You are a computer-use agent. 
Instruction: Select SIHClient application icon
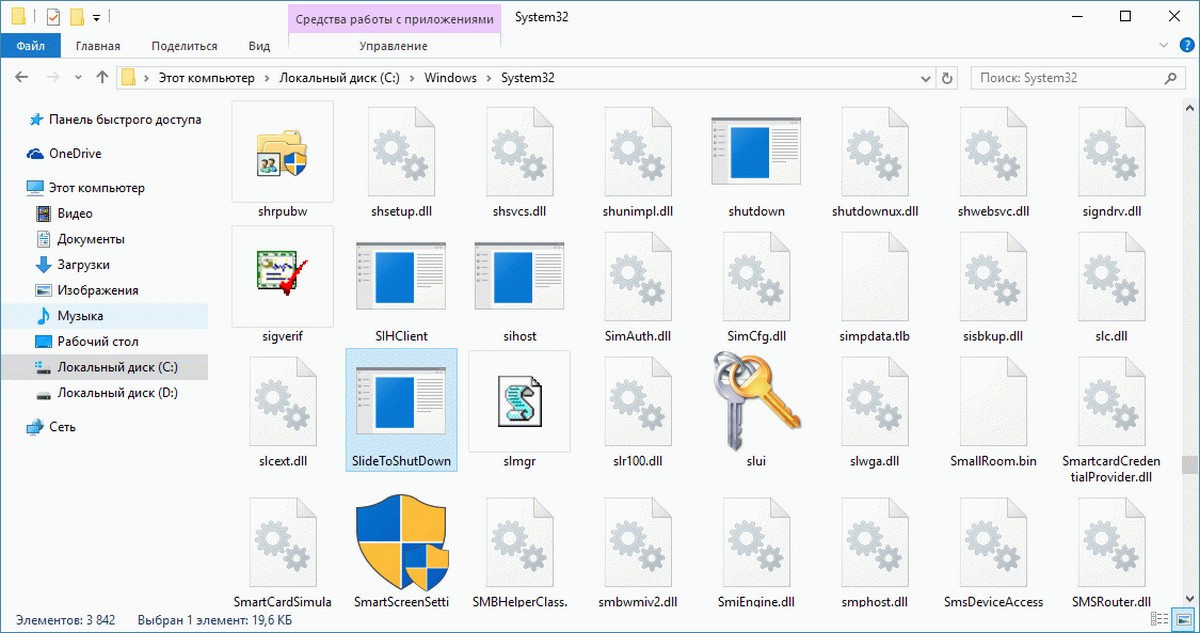pos(400,276)
